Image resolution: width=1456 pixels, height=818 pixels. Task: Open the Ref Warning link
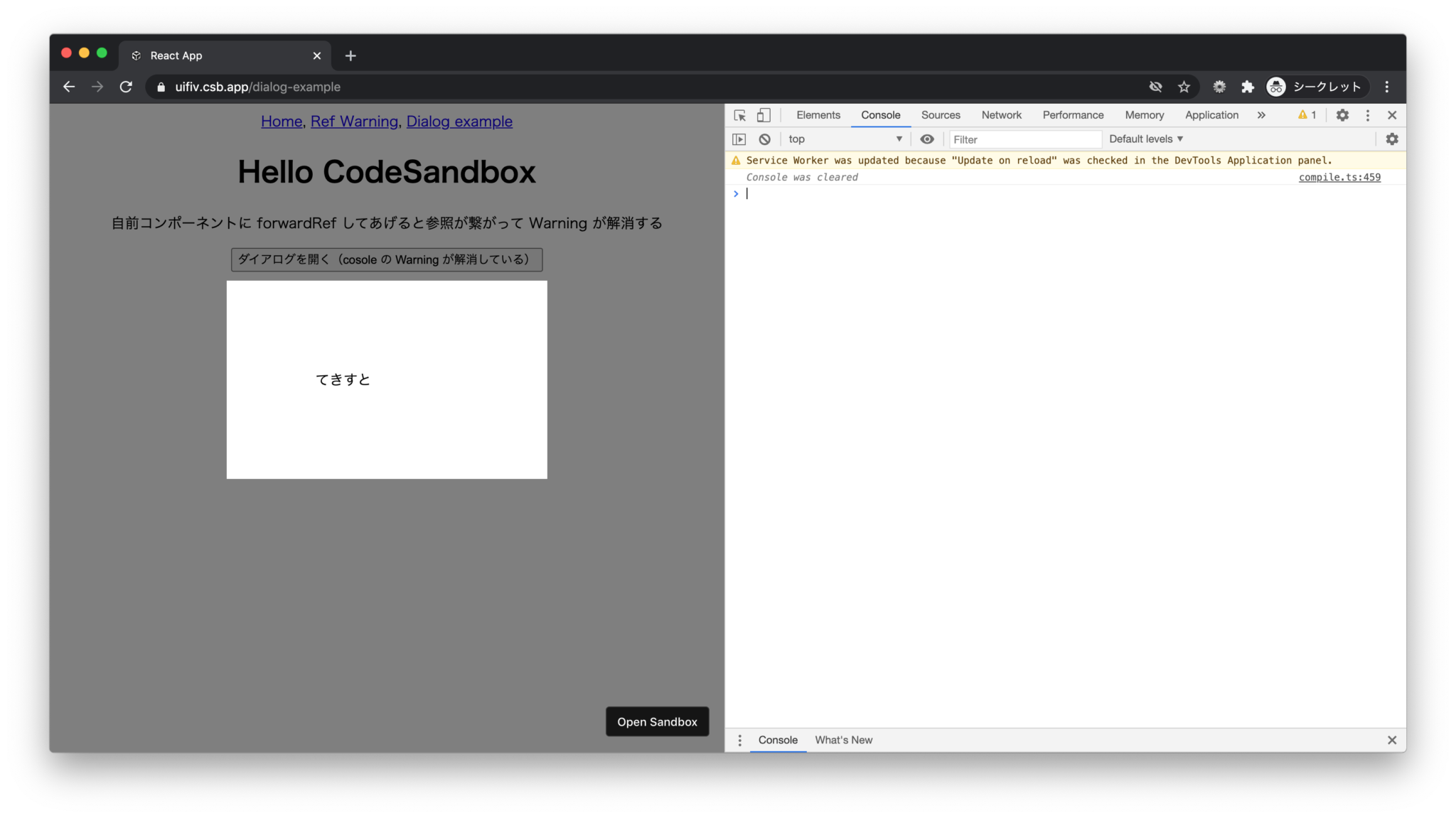click(353, 122)
